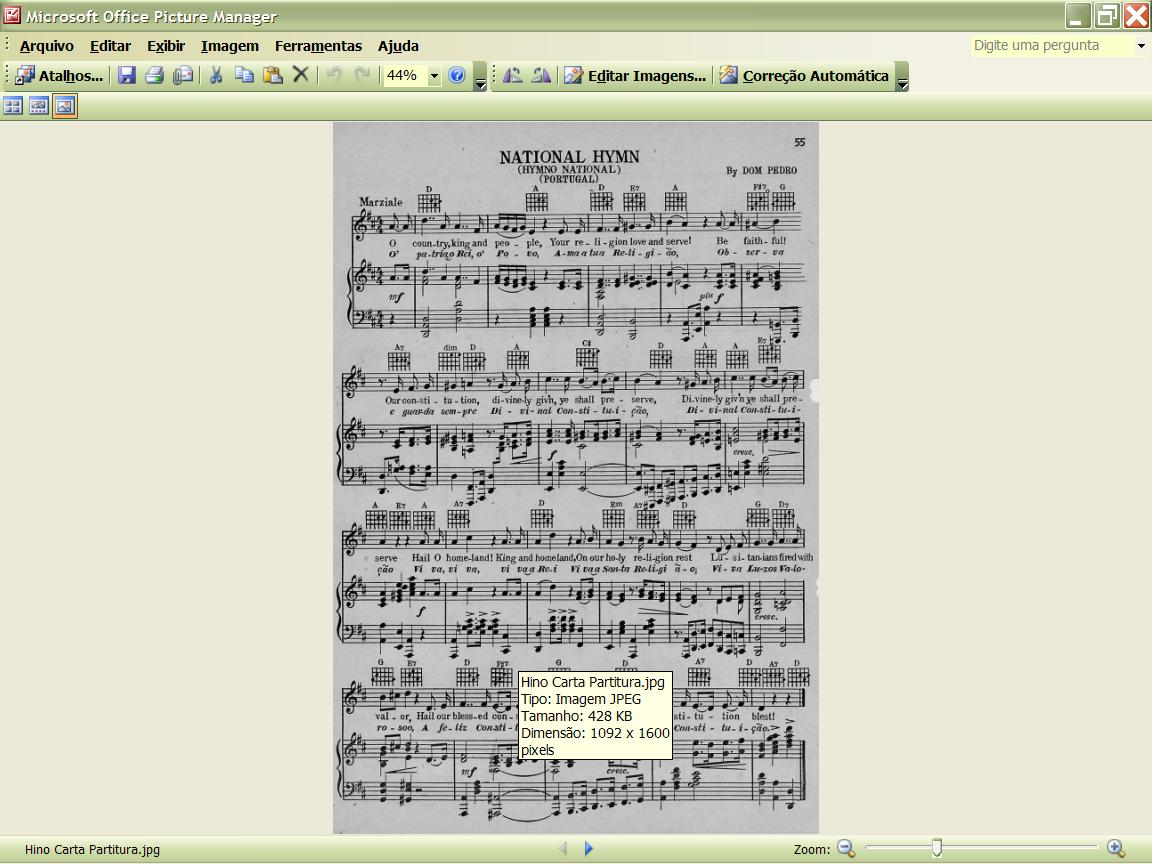Click the sheet music picture preview
Image resolution: width=1152 pixels, height=864 pixels.
coord(576,478)
